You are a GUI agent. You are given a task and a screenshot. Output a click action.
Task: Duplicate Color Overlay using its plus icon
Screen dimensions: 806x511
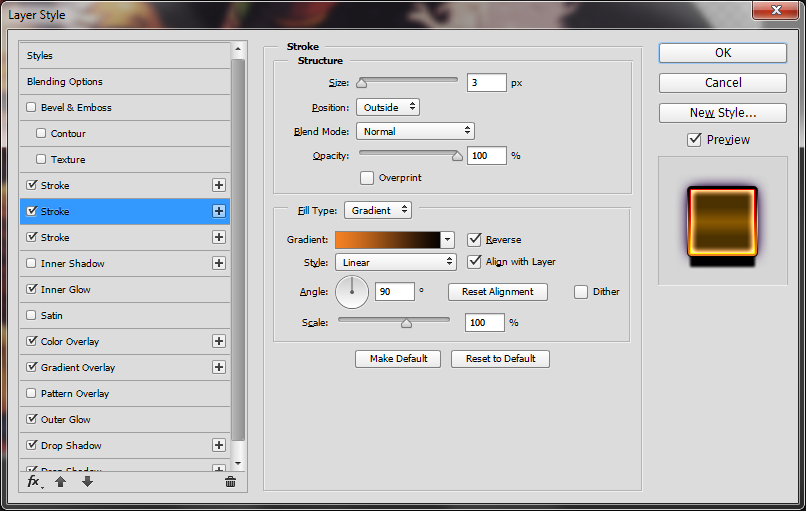click(x=218, y=341)
